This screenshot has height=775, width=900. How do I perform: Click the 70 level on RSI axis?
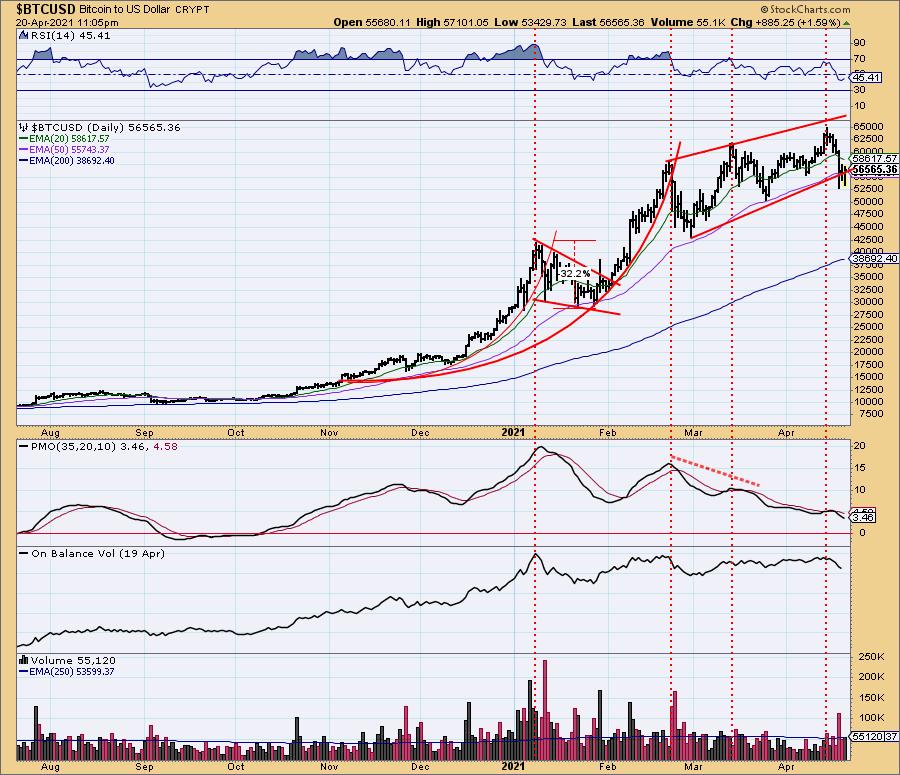(859, 59)
